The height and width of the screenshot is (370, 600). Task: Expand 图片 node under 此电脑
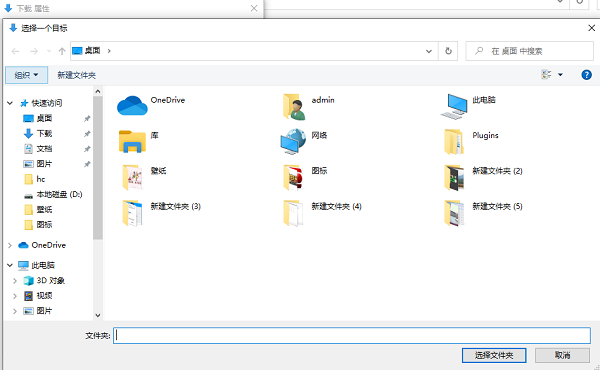click(x=15, y=311)
